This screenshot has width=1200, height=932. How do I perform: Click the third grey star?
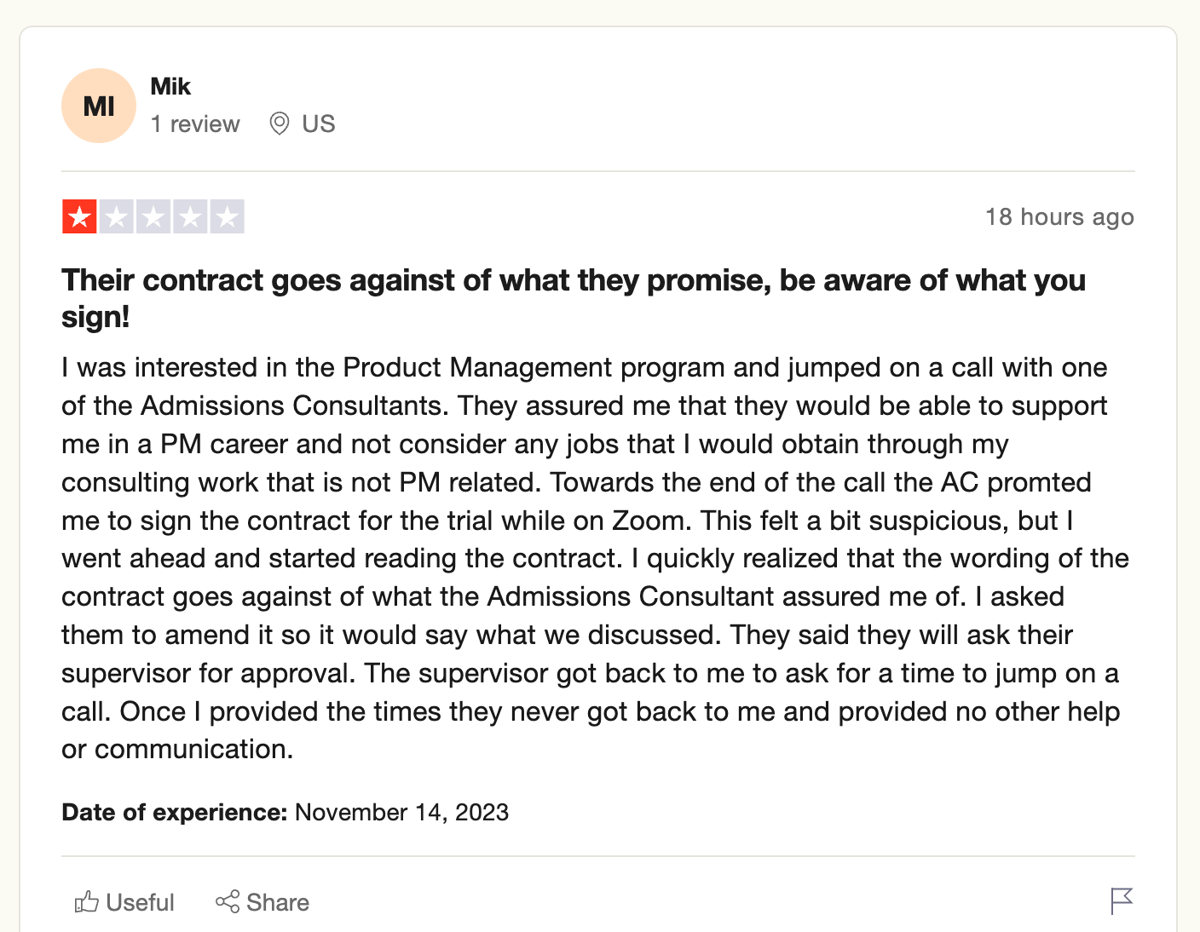153,217
